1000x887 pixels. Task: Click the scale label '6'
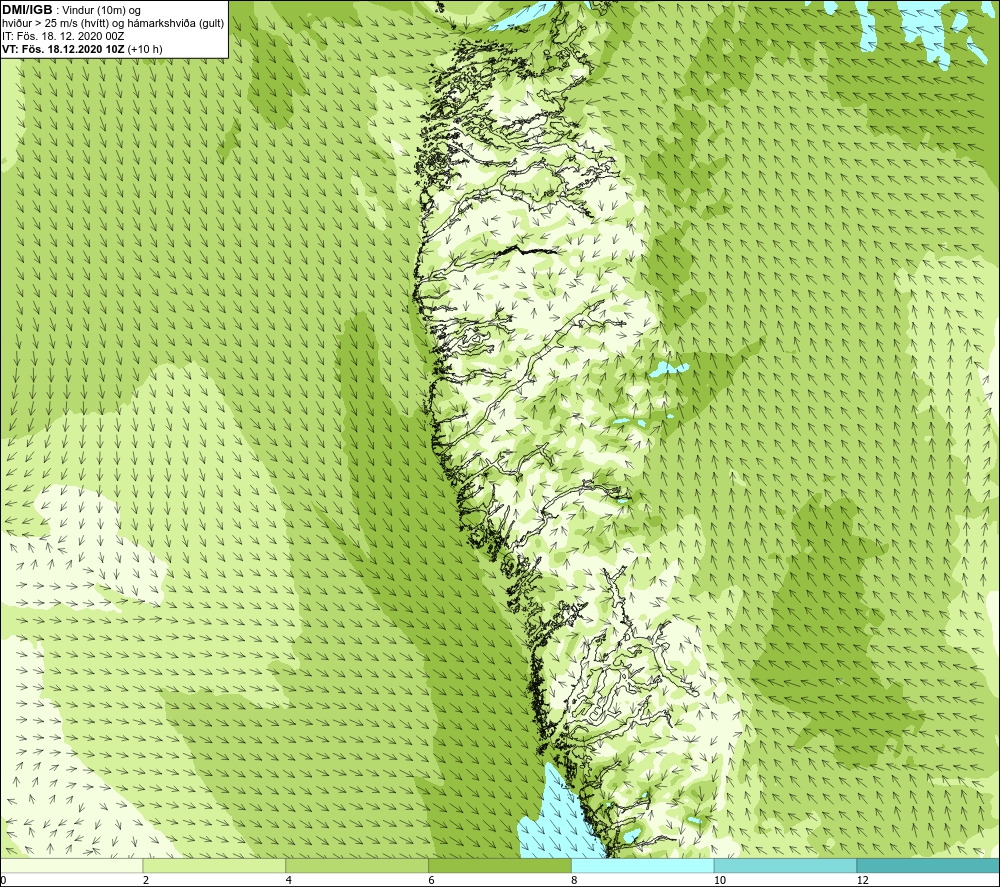coord(432,880)
